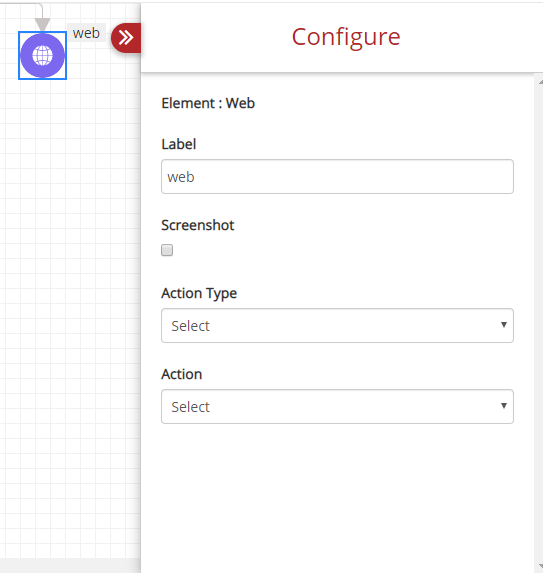Click the Action field label
543x573 pixels.
pos(182,374)
